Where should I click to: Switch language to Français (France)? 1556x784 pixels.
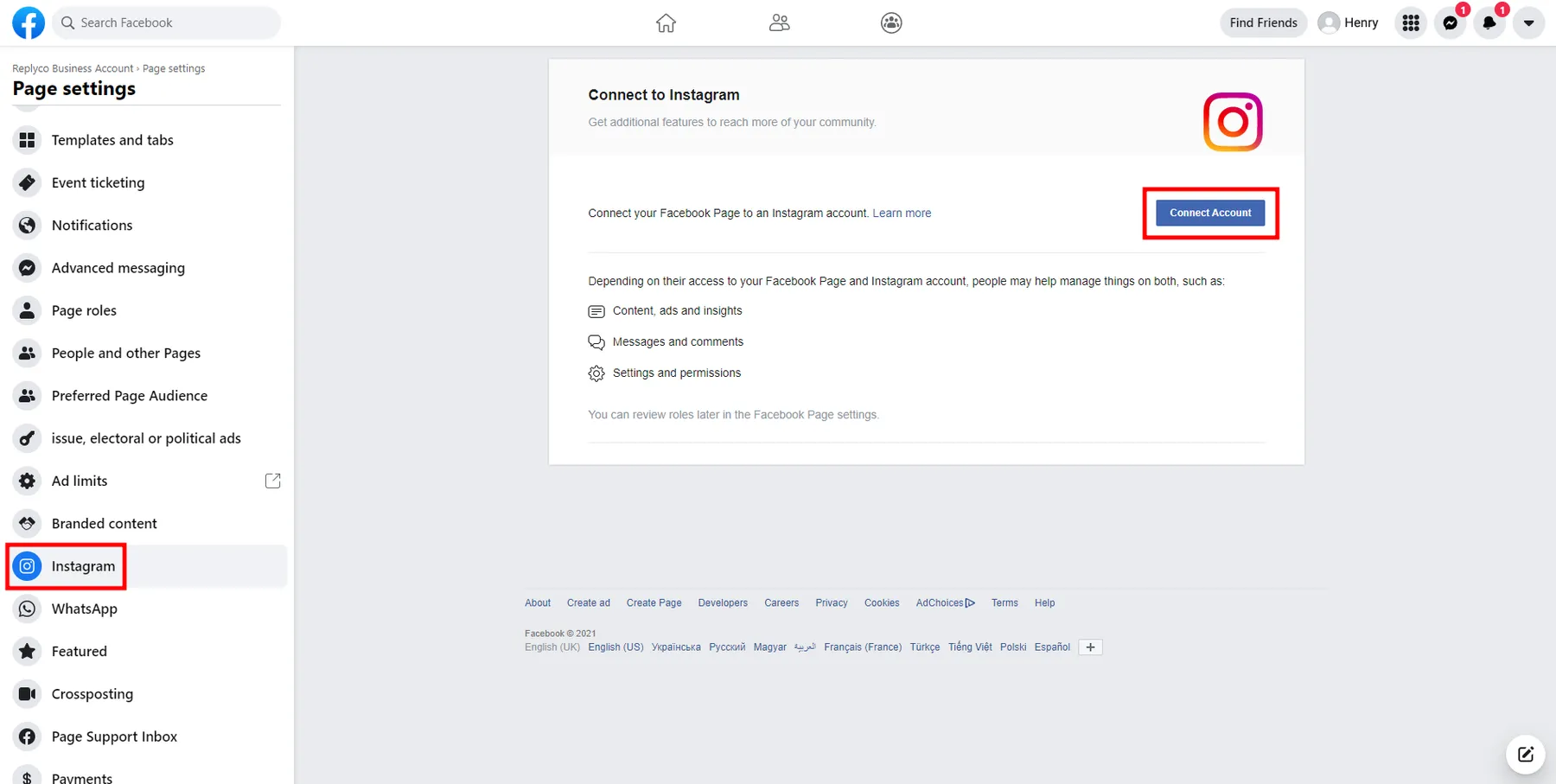[863, 647]
